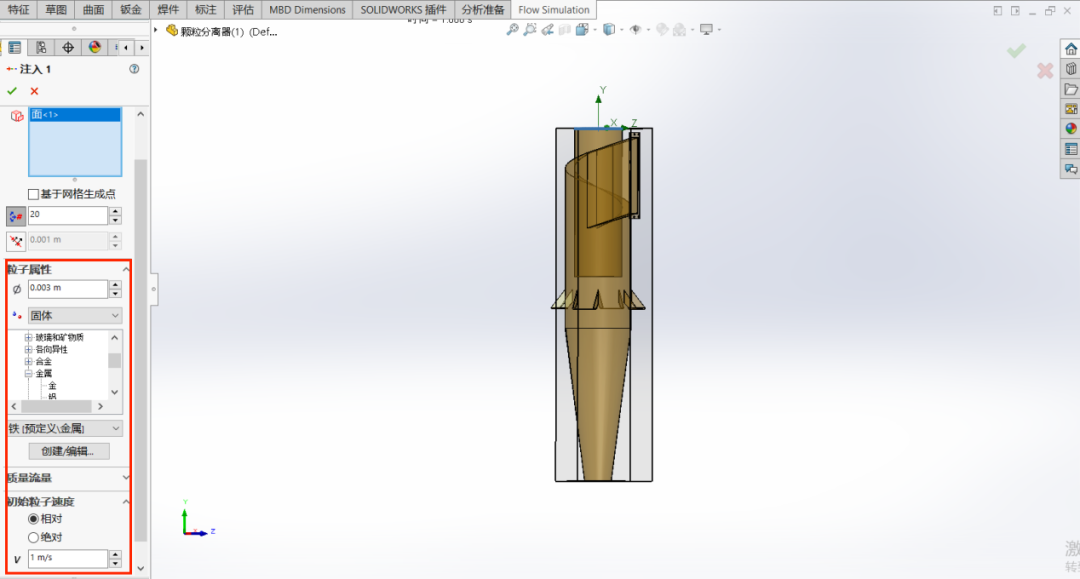The image size is (1080, 579).
Task: Switch to the 曲面 tab
Action: click(93, 10)
